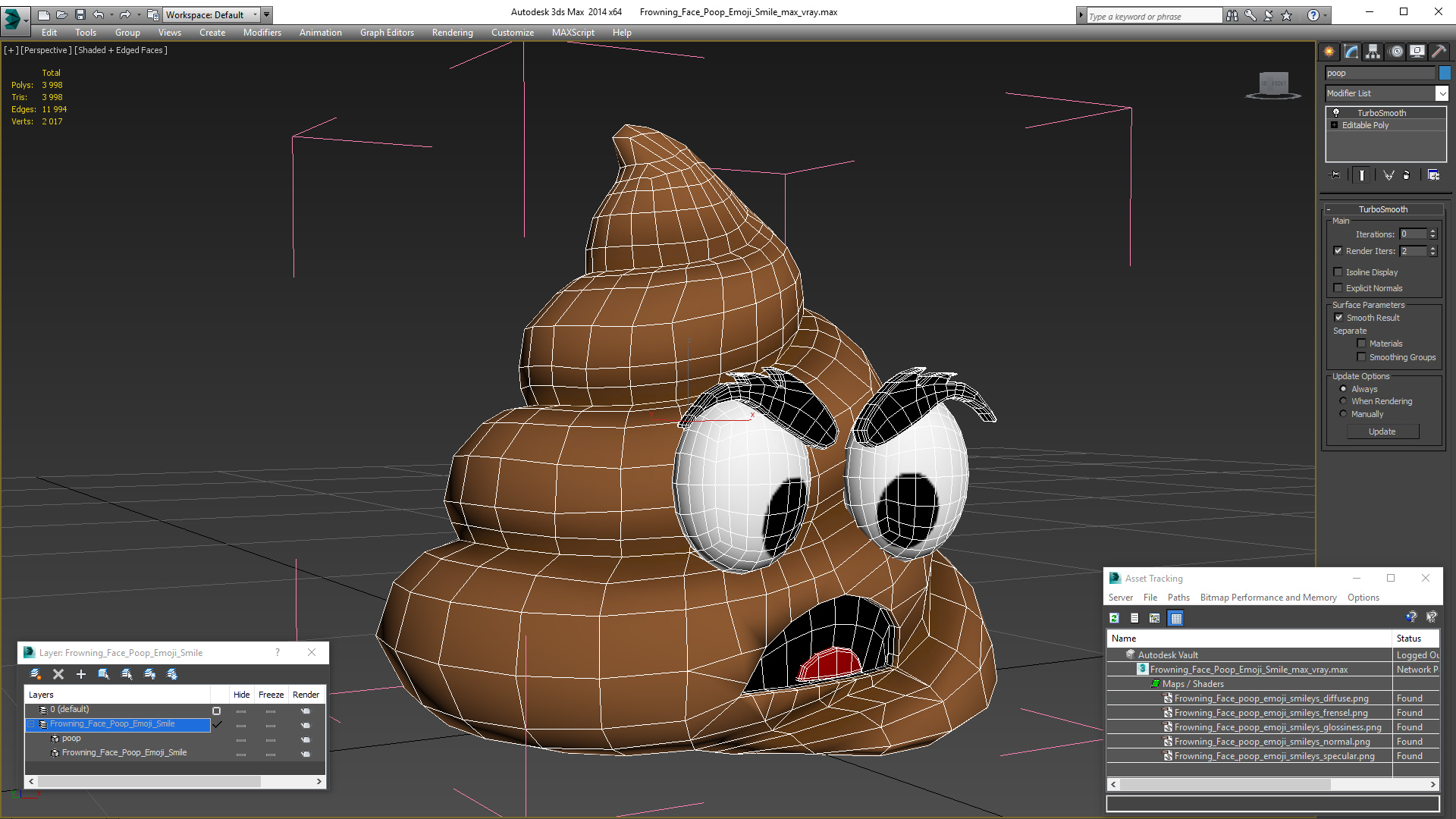1456x819 pixels.
Task: Switch to the Motion command panel
Action: [1396, 52]
